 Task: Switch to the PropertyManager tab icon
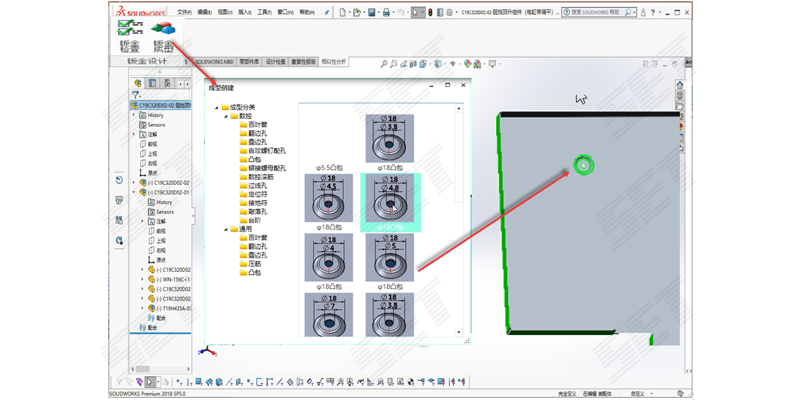[152, 83]
